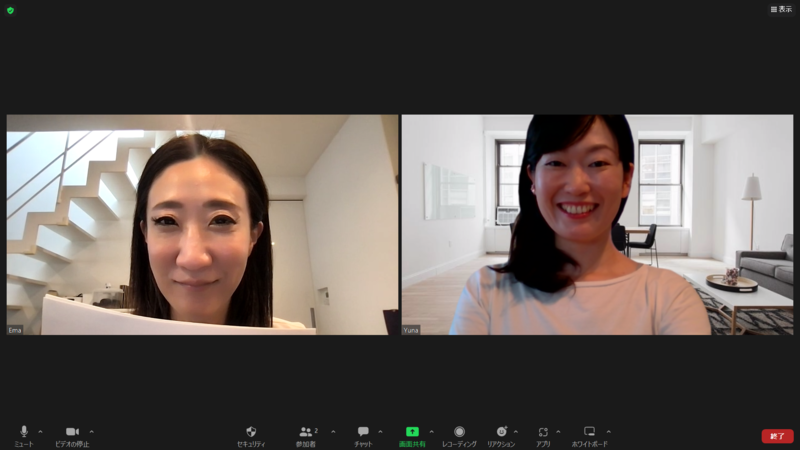This screenshot has width=800, height=450.
Task: Click the green 画面共有 share screen icon
Action: (412, 432)
